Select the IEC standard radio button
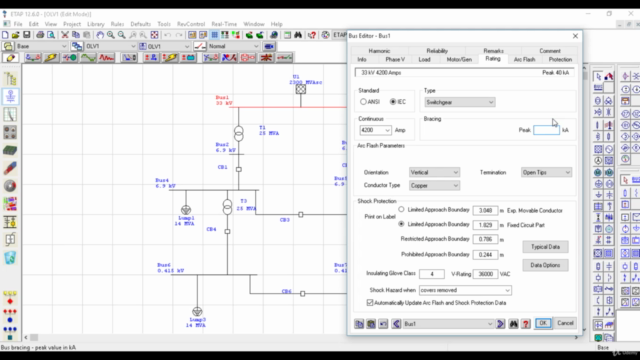640x360 pixels. (393, 102)
